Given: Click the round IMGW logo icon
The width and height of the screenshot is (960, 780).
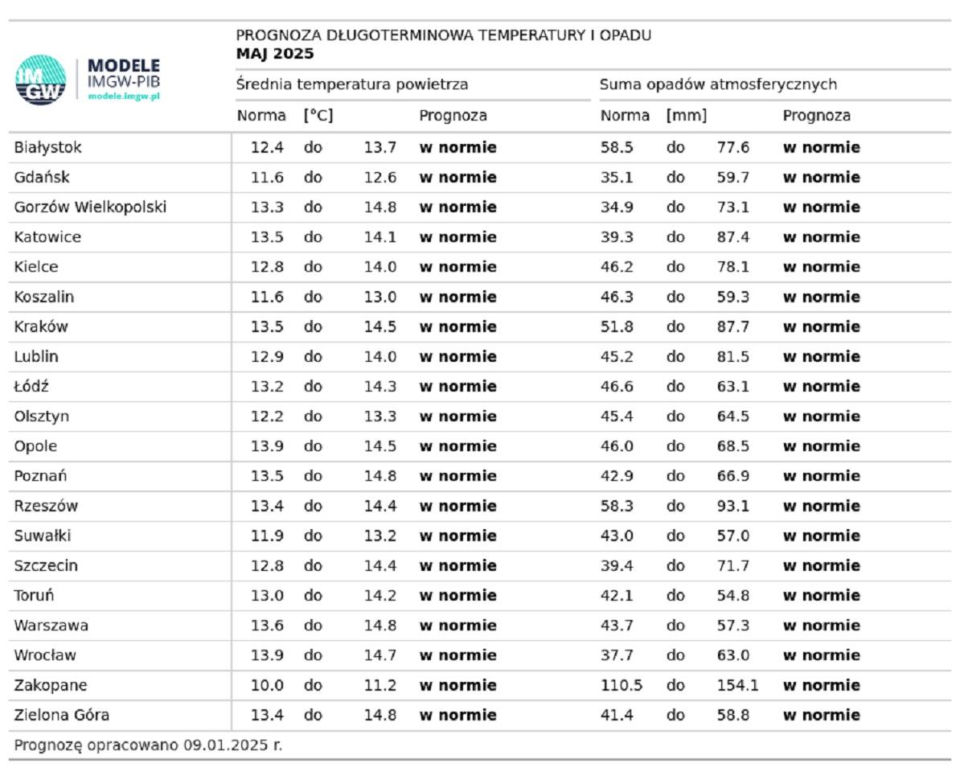Looking at the screenshot, I should coord(40,80).
